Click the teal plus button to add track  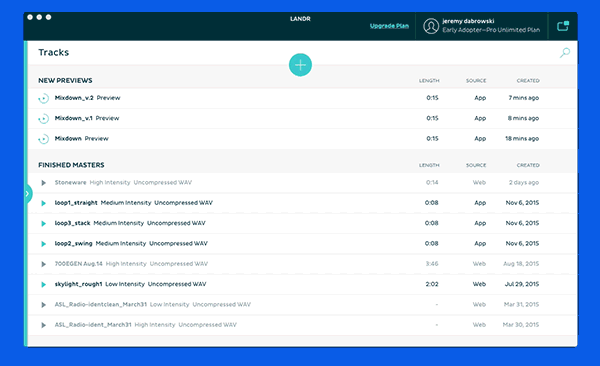click(300, 65)
